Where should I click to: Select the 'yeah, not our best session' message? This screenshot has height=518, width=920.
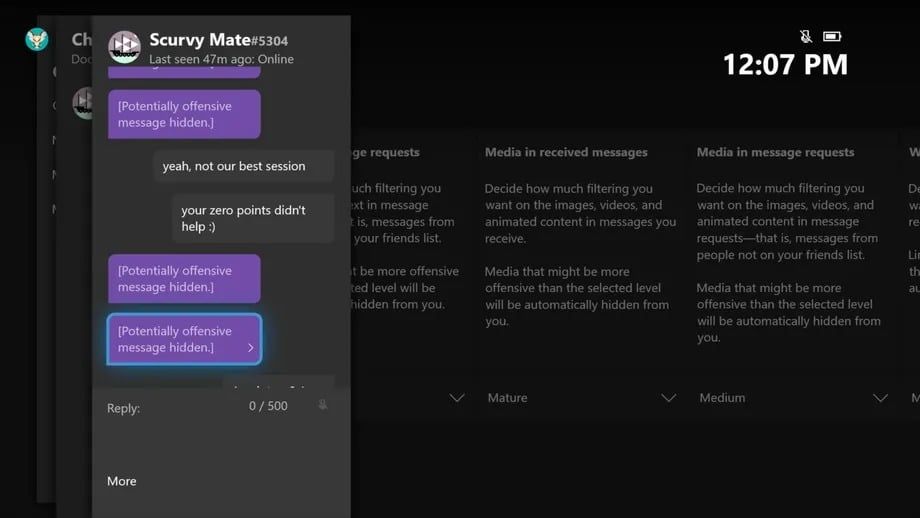coord(243,166)
